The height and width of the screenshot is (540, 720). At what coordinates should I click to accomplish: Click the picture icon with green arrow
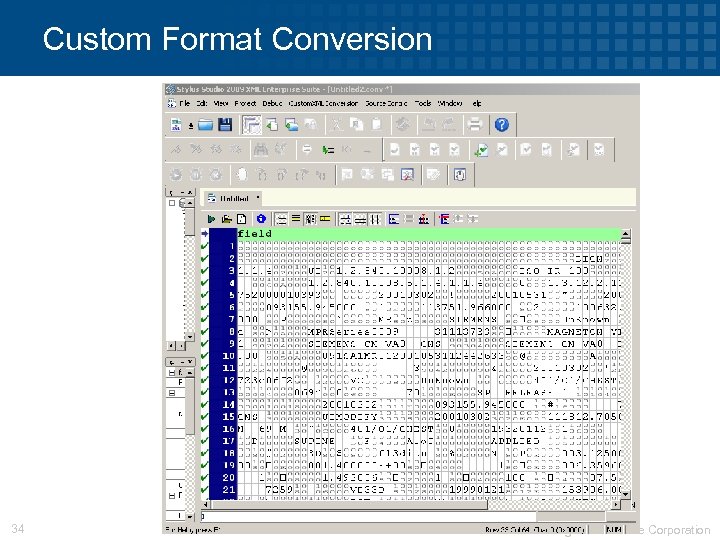[291, 124]
